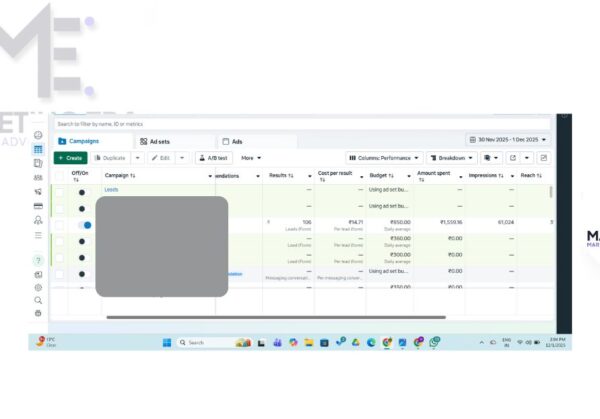Click the Settings gear icon in sidebar
This screenshot has height=419, width=600.
pos(38,287)
